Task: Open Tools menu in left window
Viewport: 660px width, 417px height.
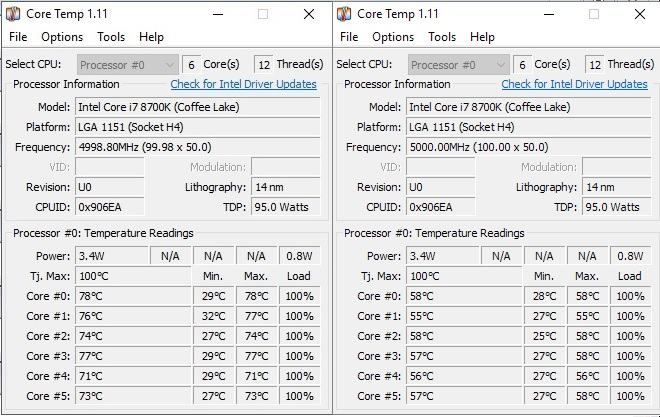Action: pyautogui.click(x=111, y=37)
